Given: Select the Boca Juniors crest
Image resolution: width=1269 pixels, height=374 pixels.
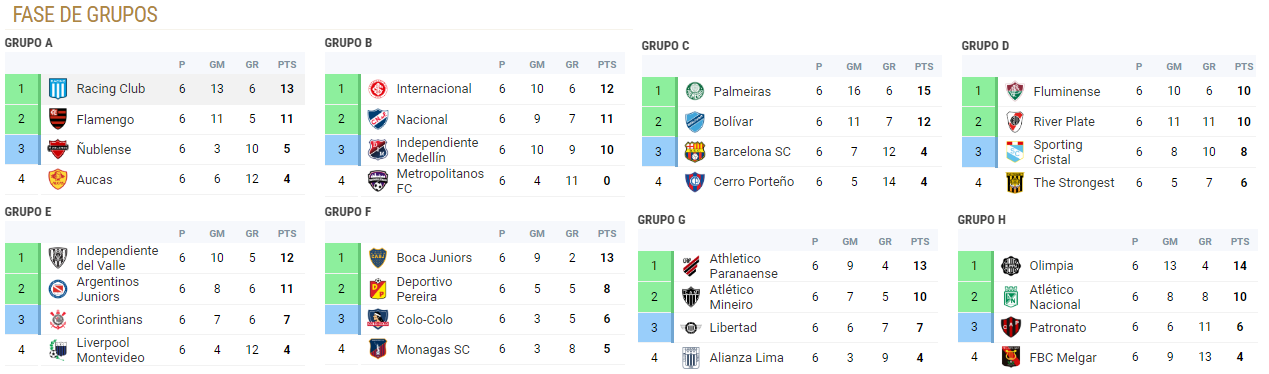Looking at the screenshot, I should coord(378,258).
